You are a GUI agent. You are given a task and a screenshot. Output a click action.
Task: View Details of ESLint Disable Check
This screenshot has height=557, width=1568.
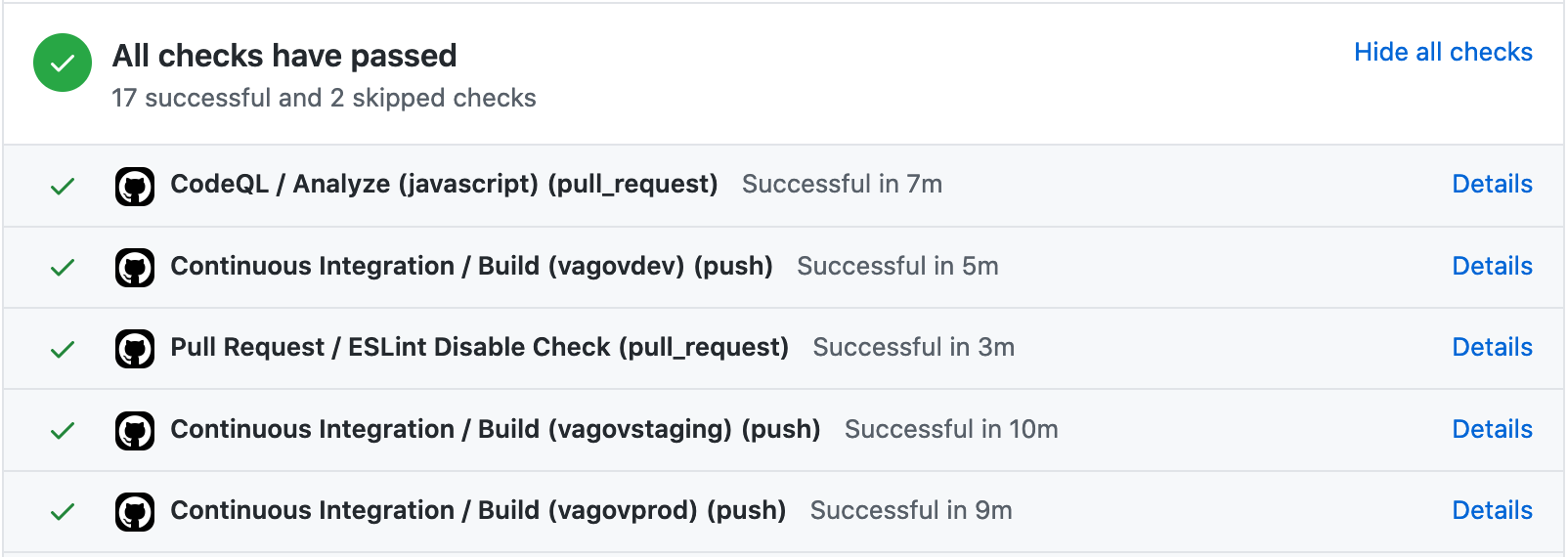click(1492, 347)
